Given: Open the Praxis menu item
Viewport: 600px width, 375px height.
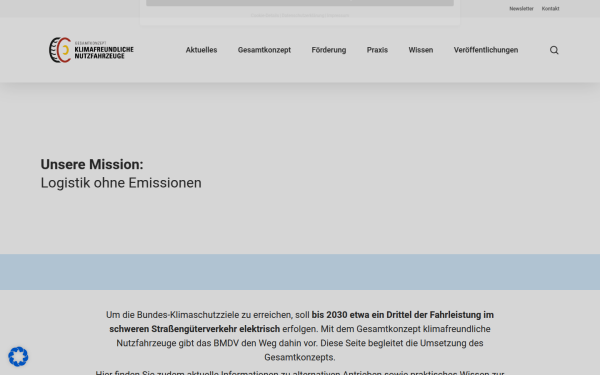Looking at the screenshot, I should point(377,50).
